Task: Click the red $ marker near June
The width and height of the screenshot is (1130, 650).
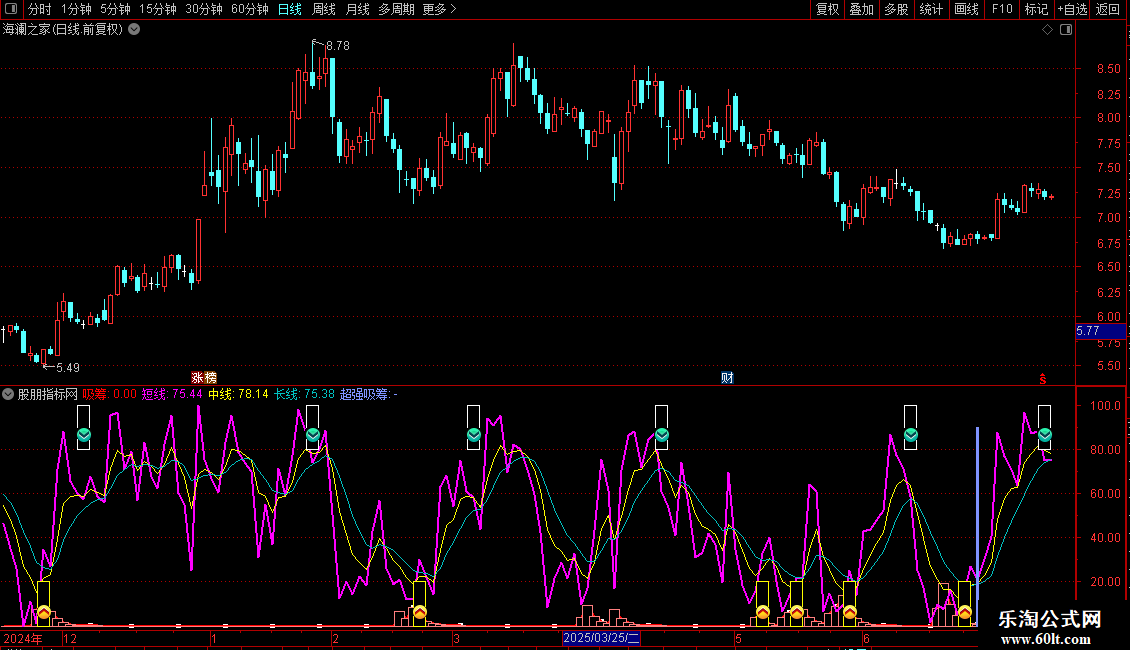Action: click(x=1043, y=379)
